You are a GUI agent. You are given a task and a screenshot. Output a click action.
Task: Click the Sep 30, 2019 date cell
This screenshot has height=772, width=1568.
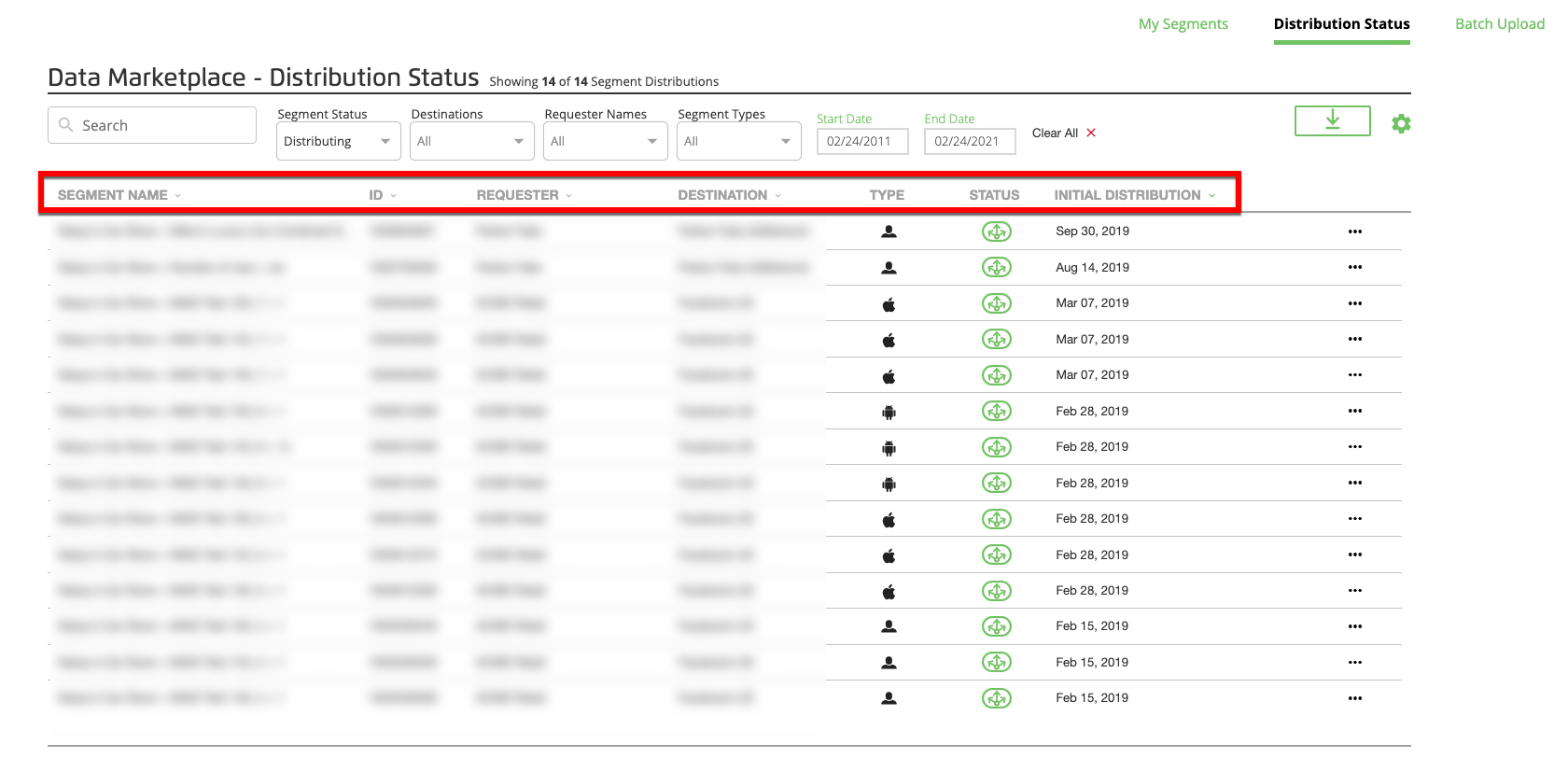point(1092,232)
